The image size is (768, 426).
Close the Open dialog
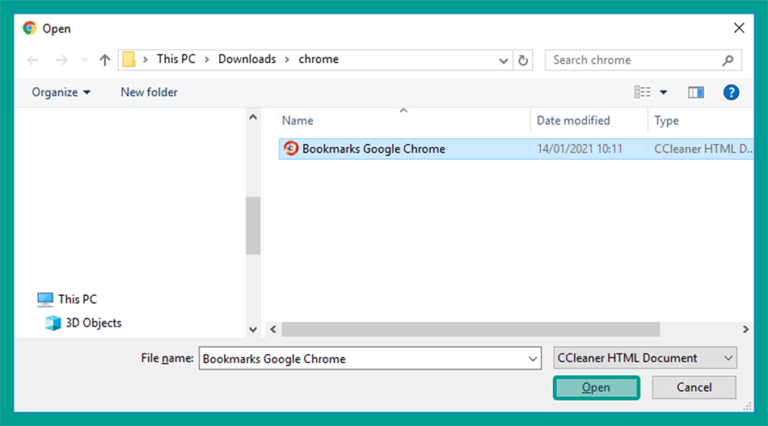coord(739,28)
